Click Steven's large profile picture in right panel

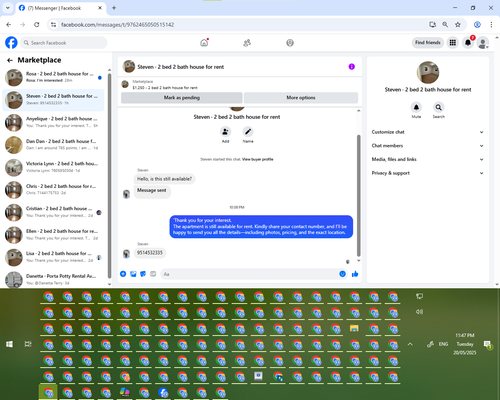(x=428, y=72)
